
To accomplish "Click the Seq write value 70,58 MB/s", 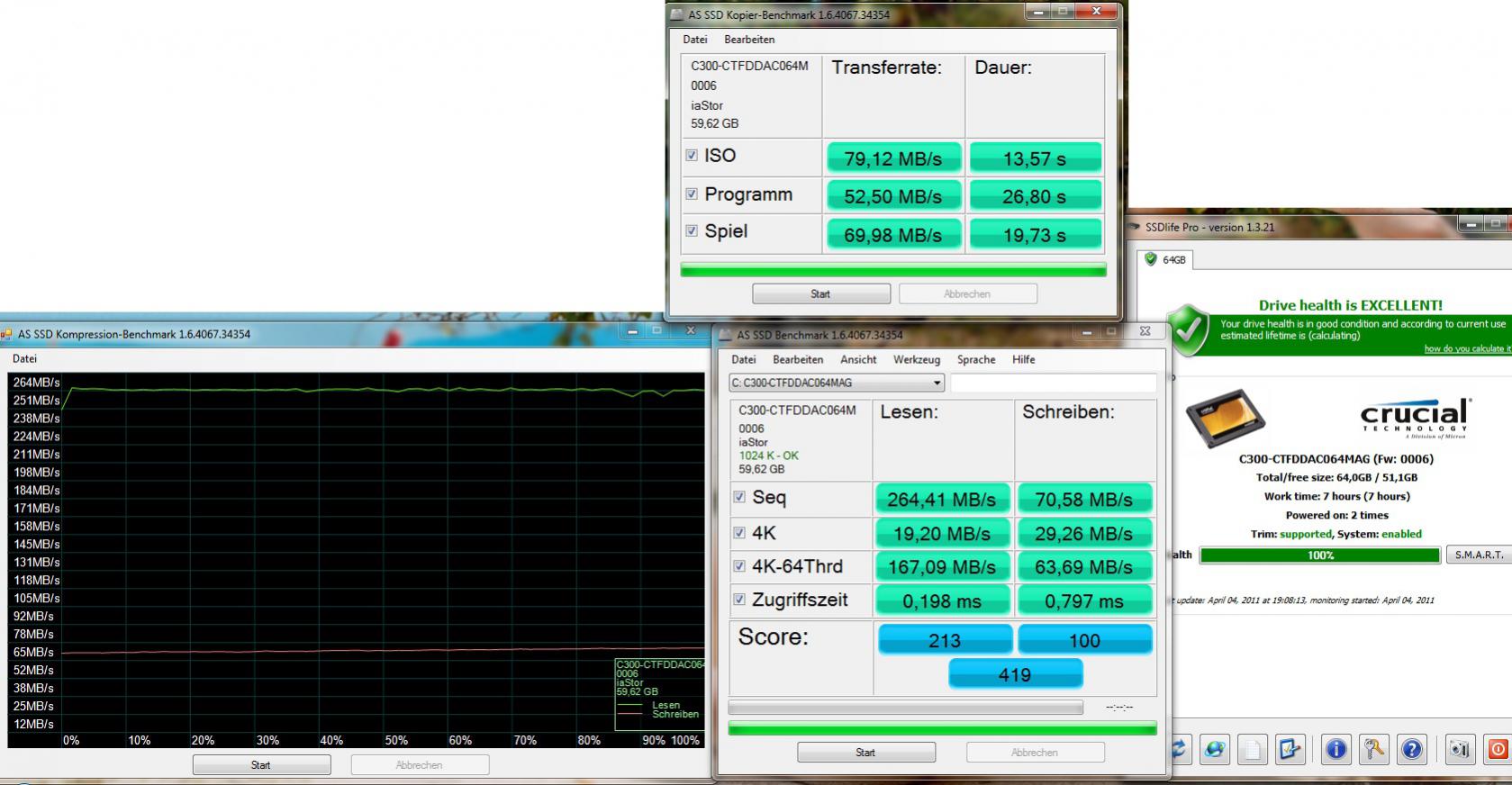I will [1083, 499].
